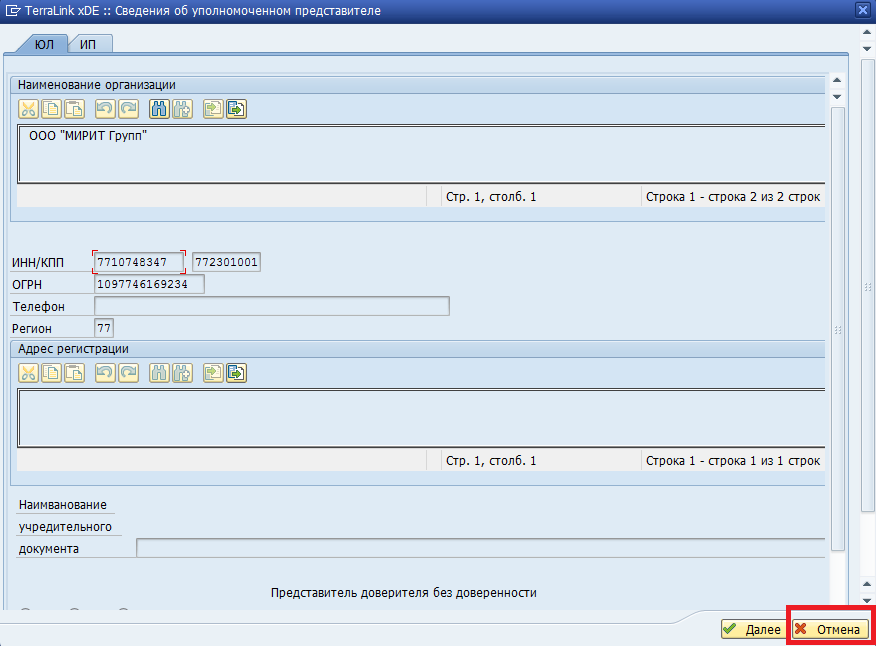This screenshot has width=876, height=646.
Task: Click the Отмена button
Action: (828, 630)
